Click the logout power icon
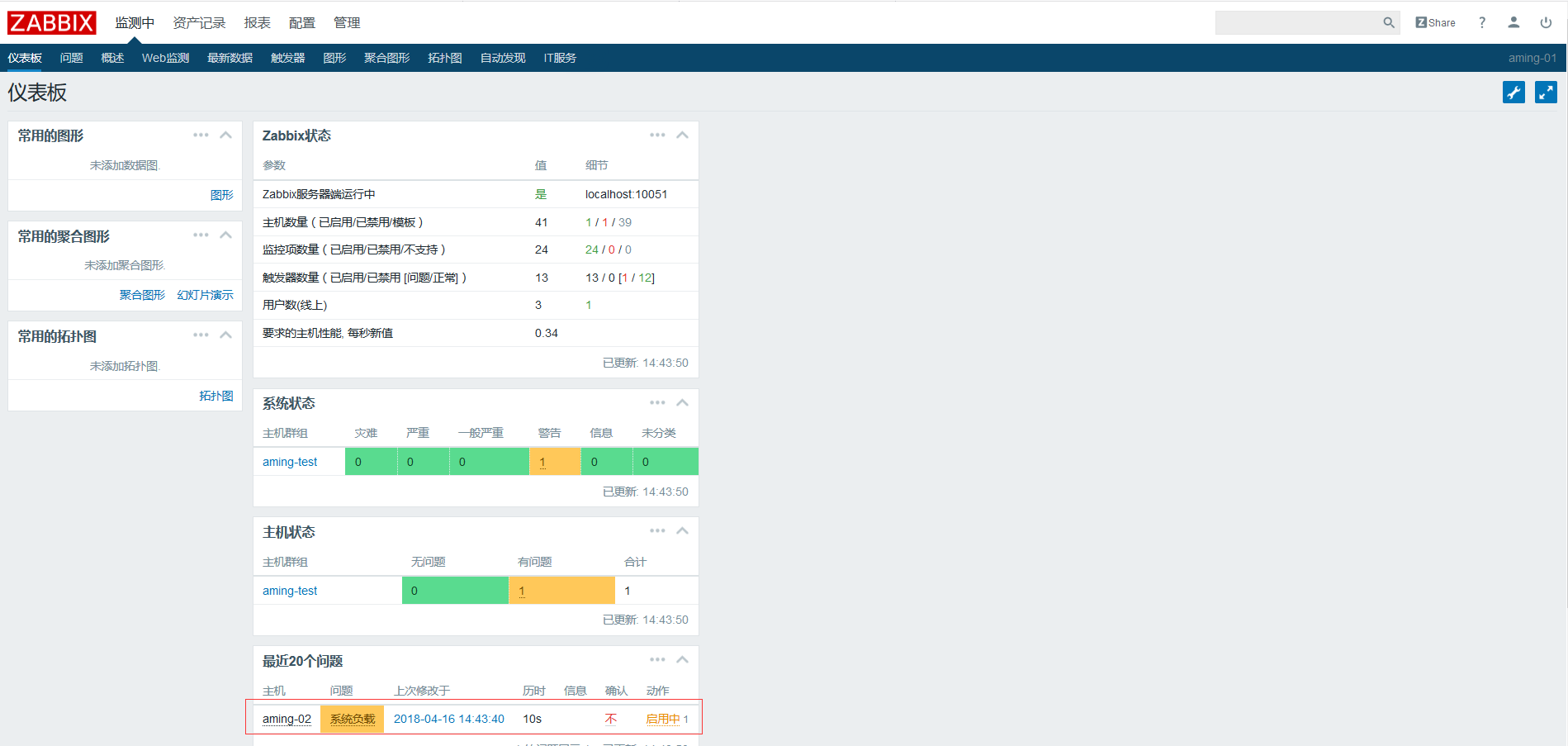 tap(1546, 22)
